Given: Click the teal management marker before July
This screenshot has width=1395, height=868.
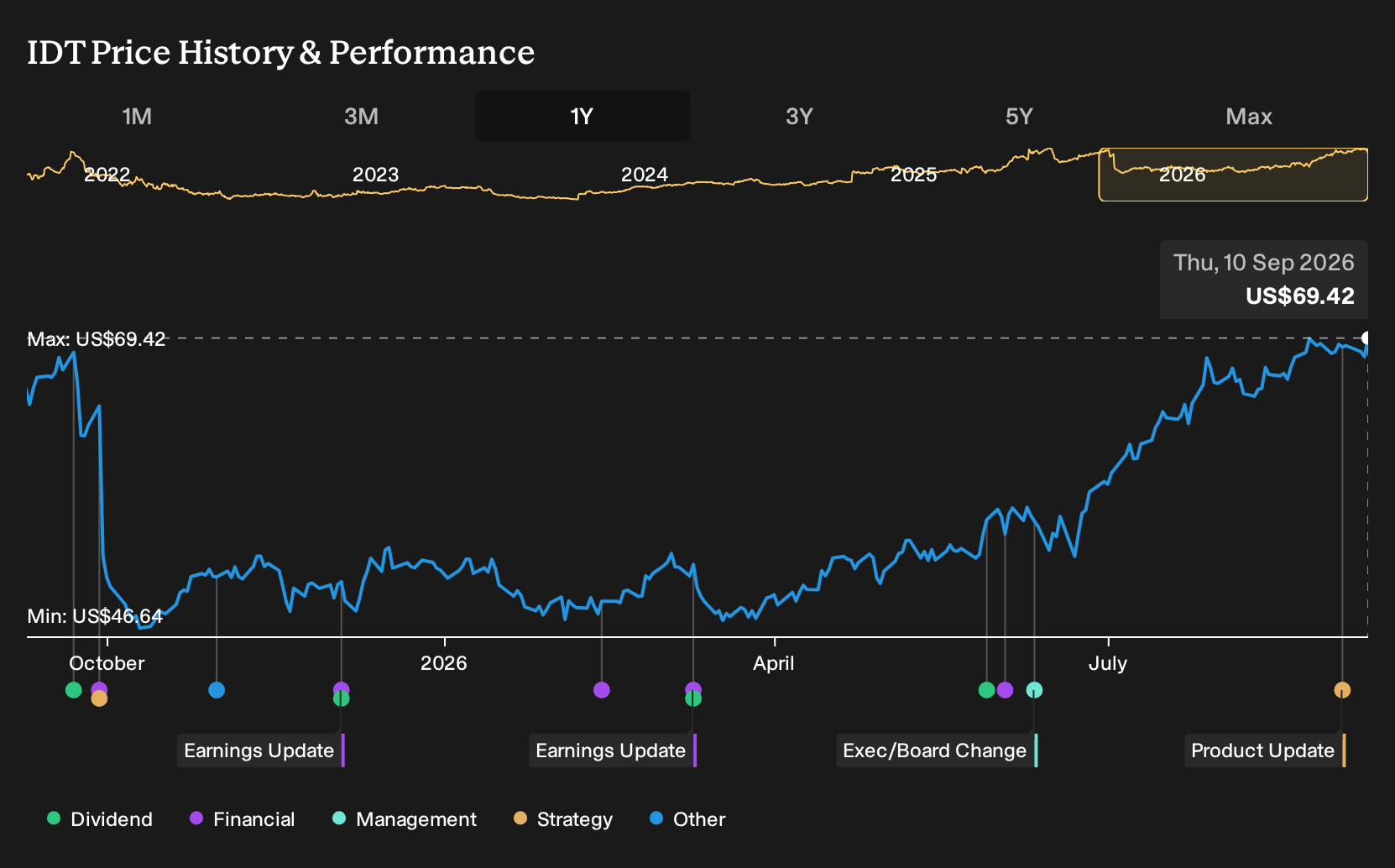Looking at the screenshot, I should 1035,690.
